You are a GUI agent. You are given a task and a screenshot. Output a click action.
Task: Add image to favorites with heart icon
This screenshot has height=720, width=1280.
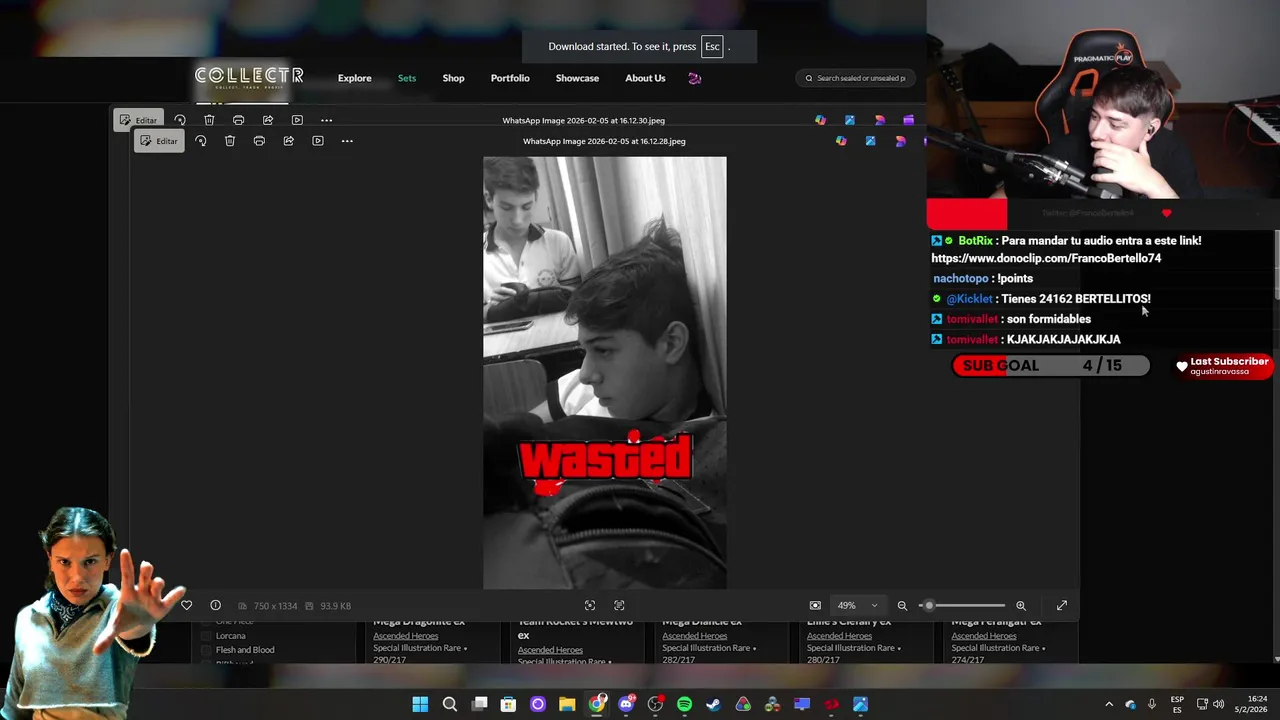point(186,605)
